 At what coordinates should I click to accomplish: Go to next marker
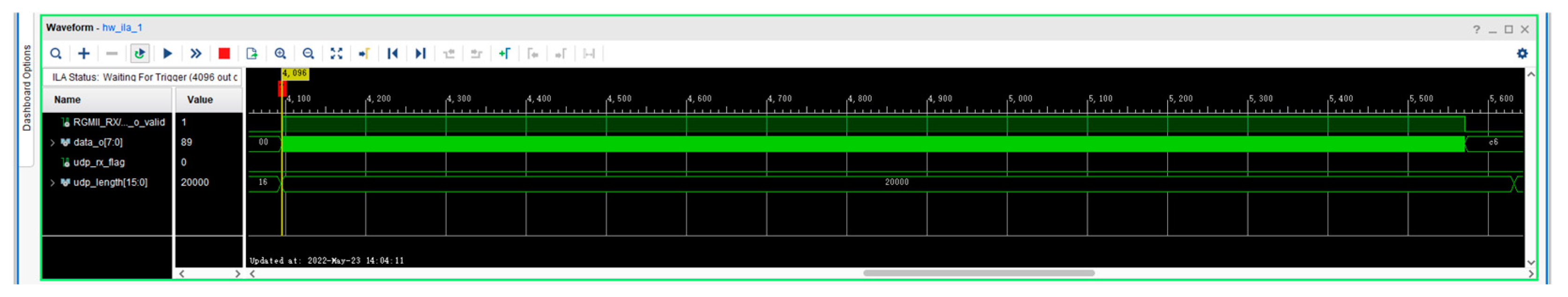[561, 53]
